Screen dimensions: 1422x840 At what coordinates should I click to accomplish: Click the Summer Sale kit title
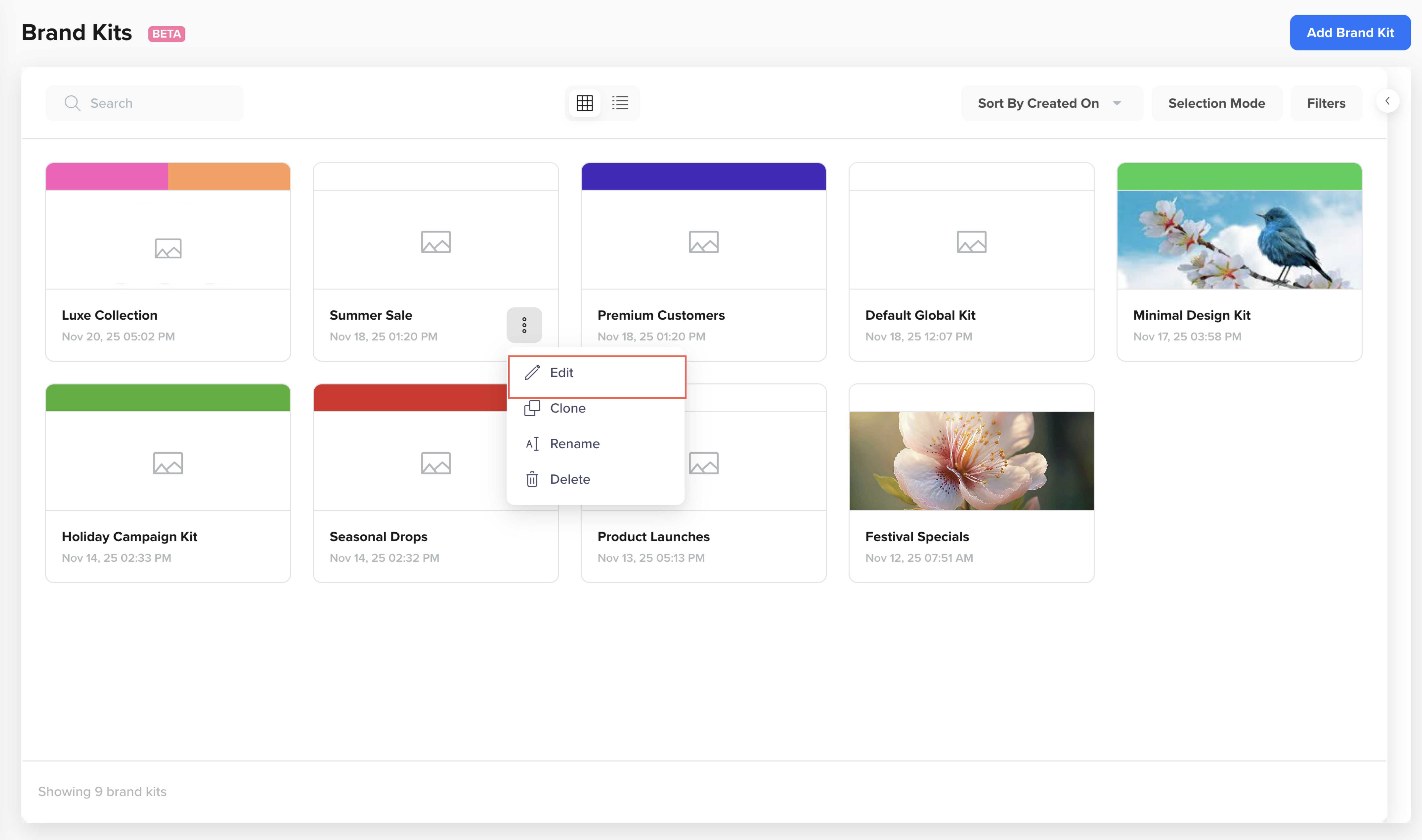click(371, 315)
